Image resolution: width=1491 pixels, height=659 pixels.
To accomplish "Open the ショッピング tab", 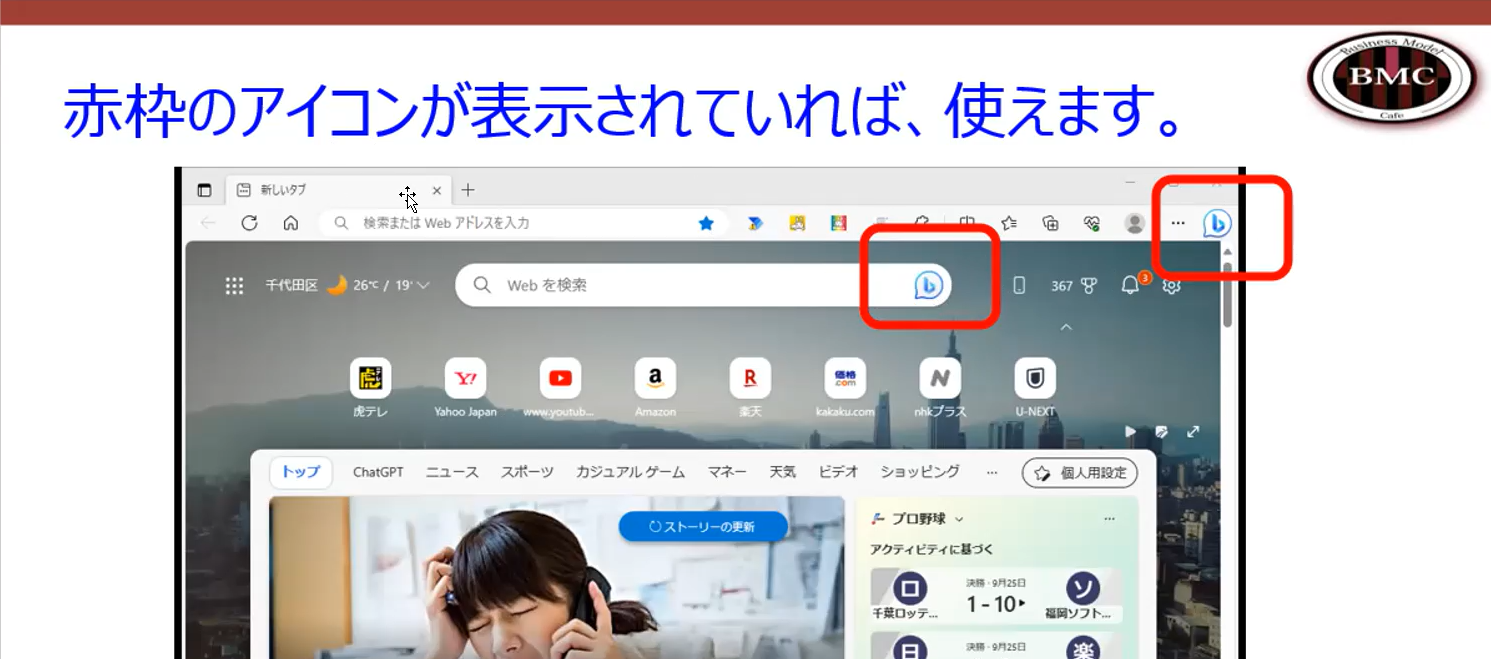I will 920,473.
